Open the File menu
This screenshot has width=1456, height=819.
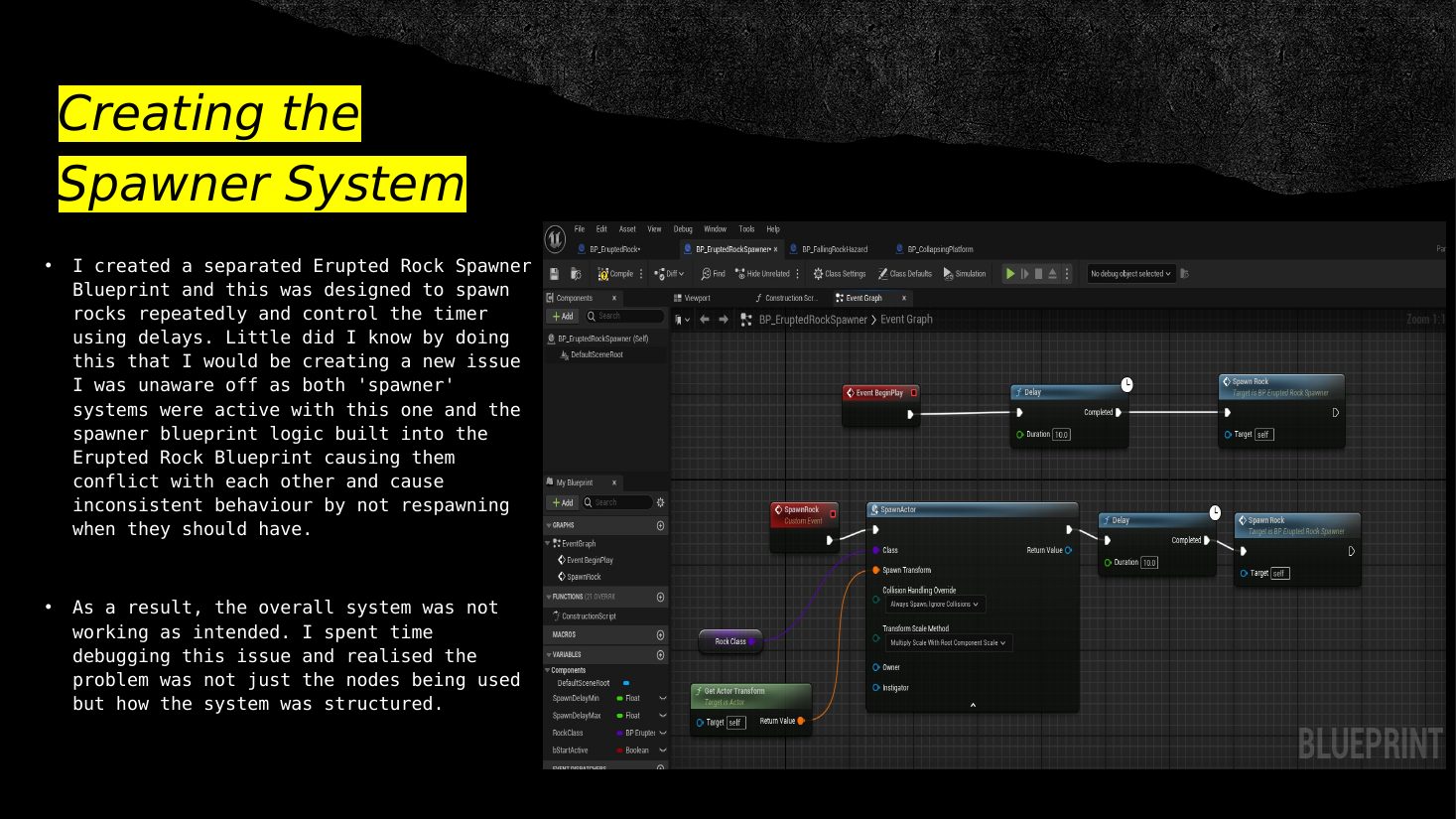click(580, 229)
